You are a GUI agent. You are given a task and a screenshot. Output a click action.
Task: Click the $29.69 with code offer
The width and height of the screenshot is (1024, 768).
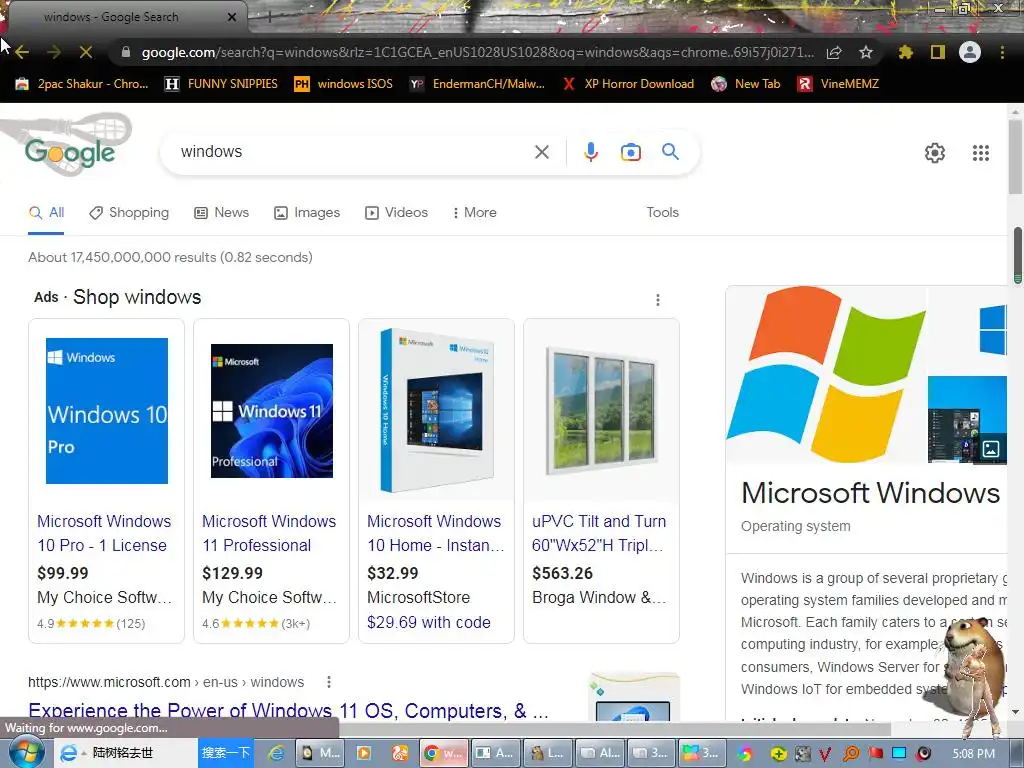(x=428, y=622)
